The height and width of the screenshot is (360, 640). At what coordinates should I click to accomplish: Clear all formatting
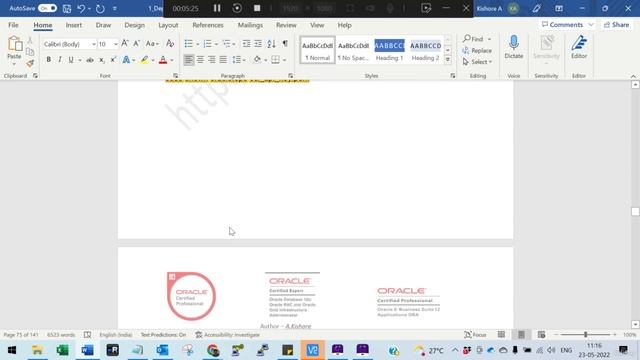170,44
